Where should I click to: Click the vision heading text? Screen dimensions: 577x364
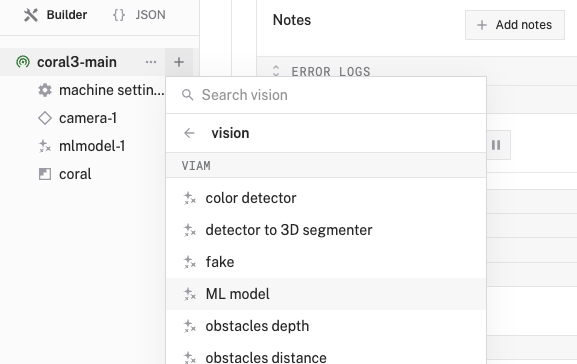pyautogui.click(x=230, y=133)
